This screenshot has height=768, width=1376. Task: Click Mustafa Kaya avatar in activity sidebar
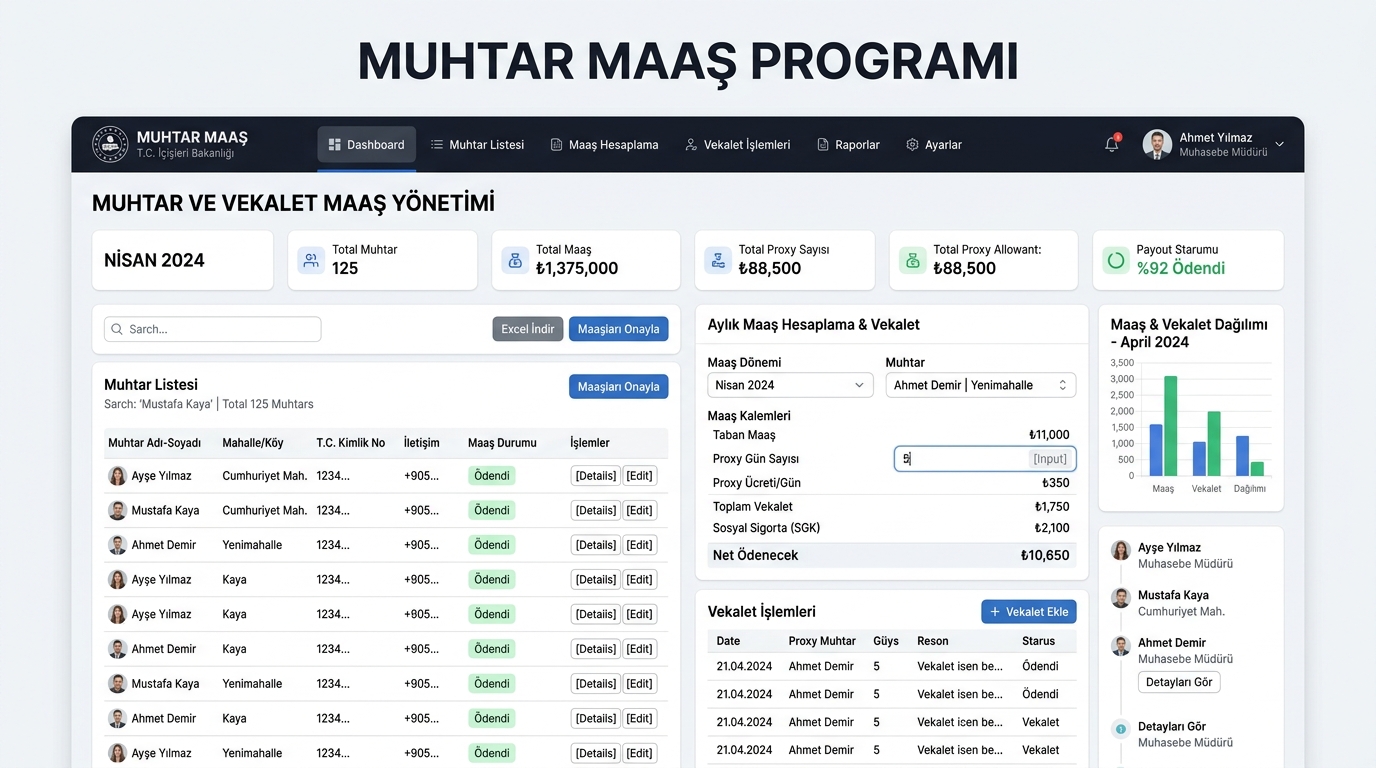1121,597
